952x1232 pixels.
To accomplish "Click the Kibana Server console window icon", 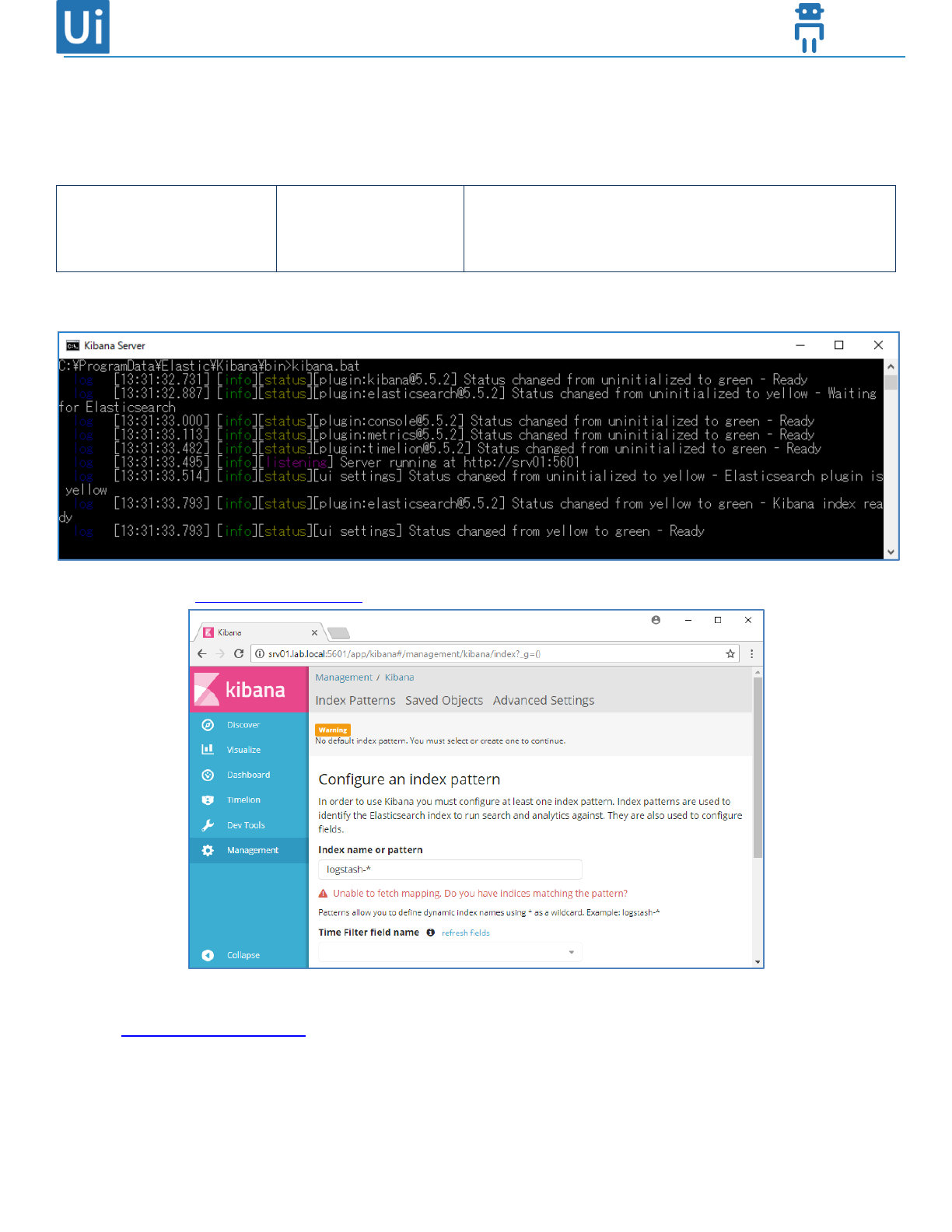I will (72, 345).
